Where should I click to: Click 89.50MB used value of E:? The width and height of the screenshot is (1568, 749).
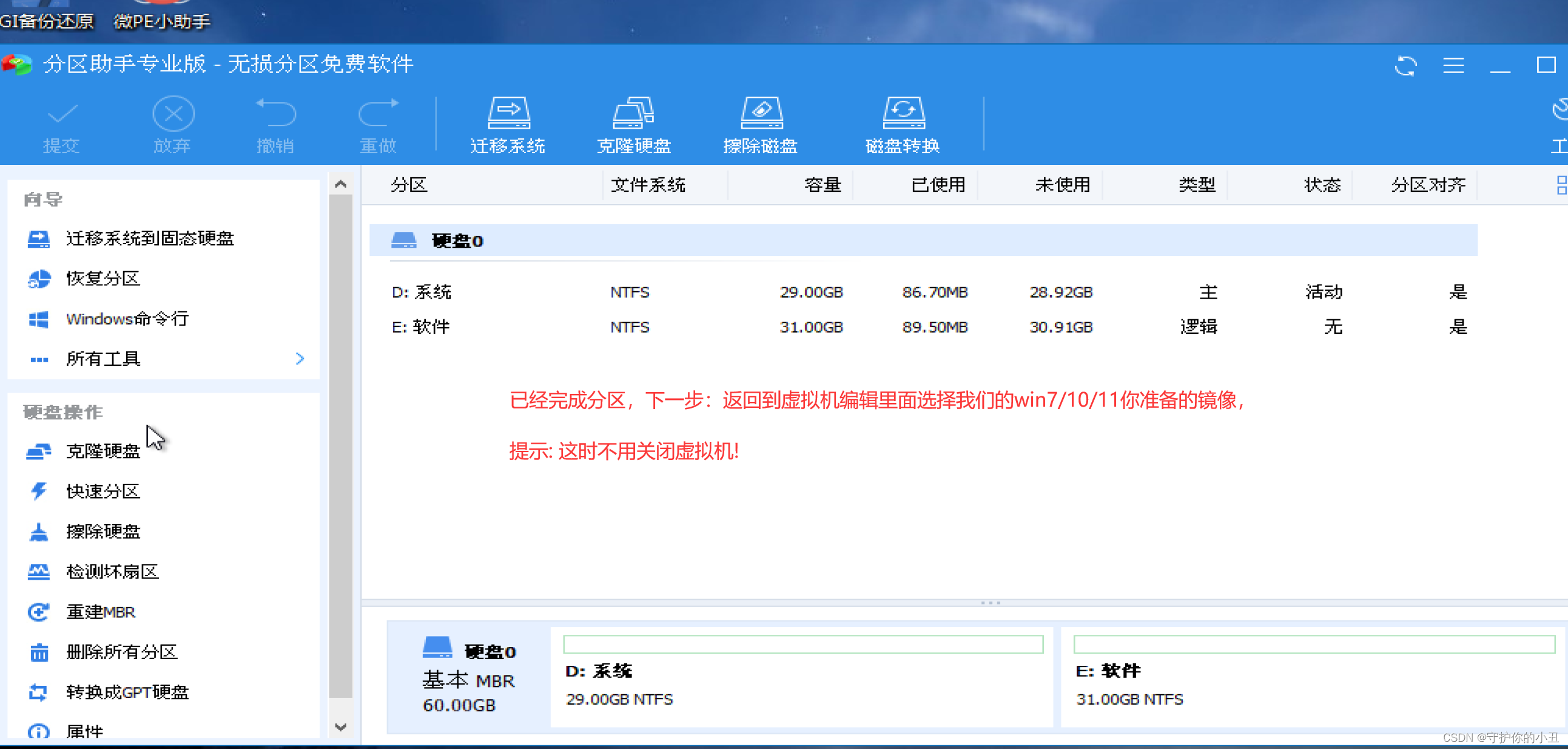coord(935,328)
